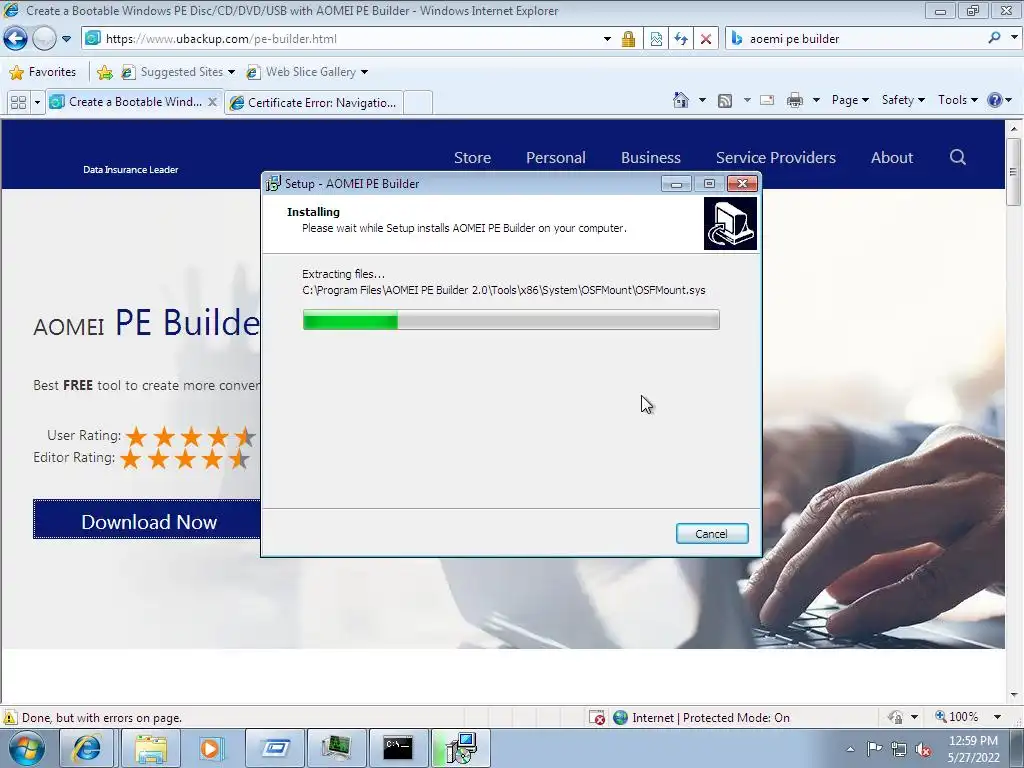The image size is (1024, 768).
Task: Open the About navigation link
Action: (891, 157)
